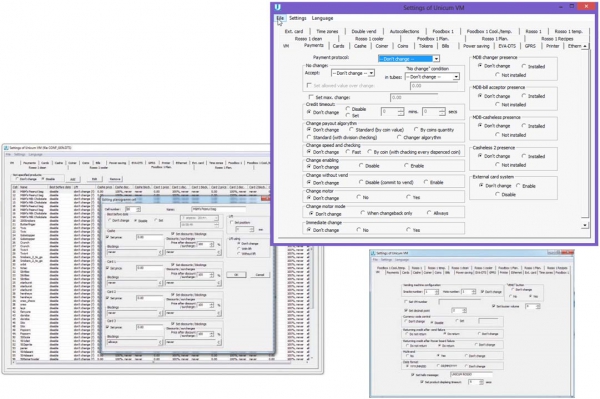Increase the Credit timeout mins stepper
This screenshot has width=600, height=399.
tap(401, 110)
